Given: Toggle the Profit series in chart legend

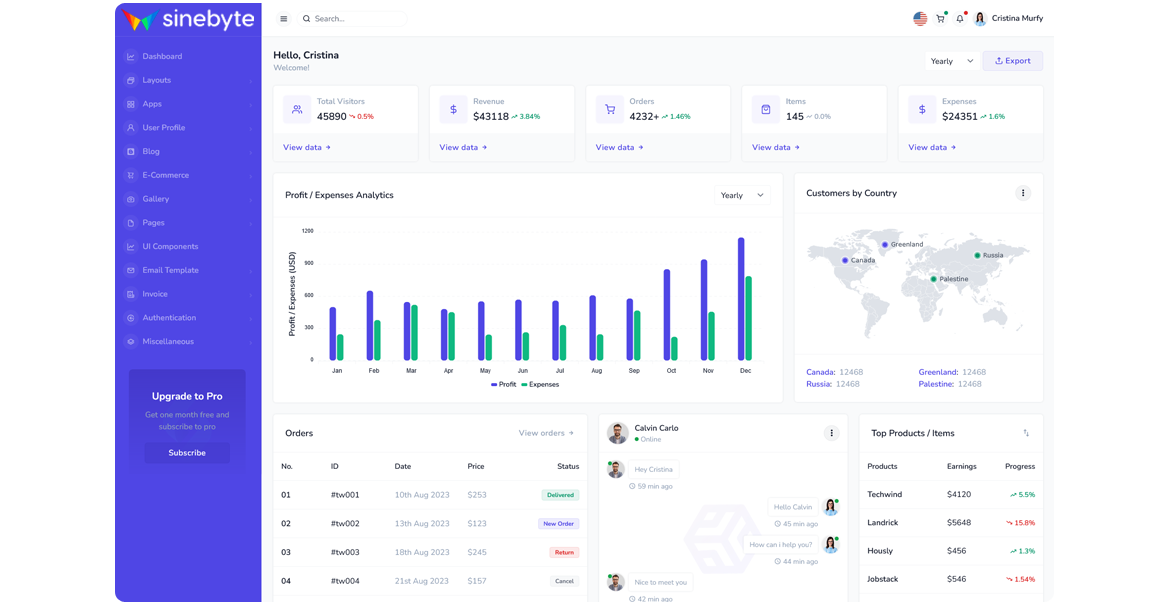Looking at the screenshot, I should (504, 385).
